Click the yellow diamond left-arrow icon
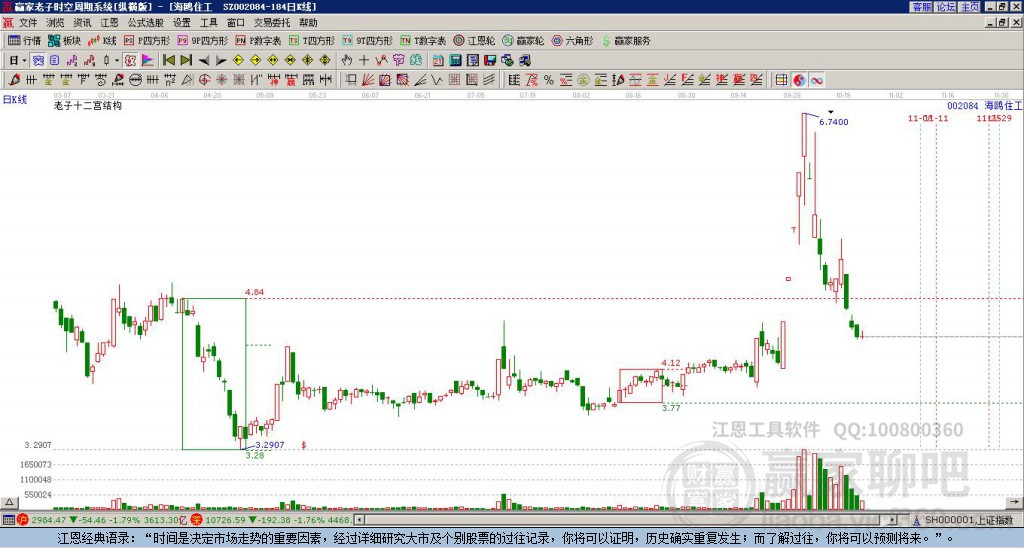Viewport: 1024px width, 548px height. [238, 61]
